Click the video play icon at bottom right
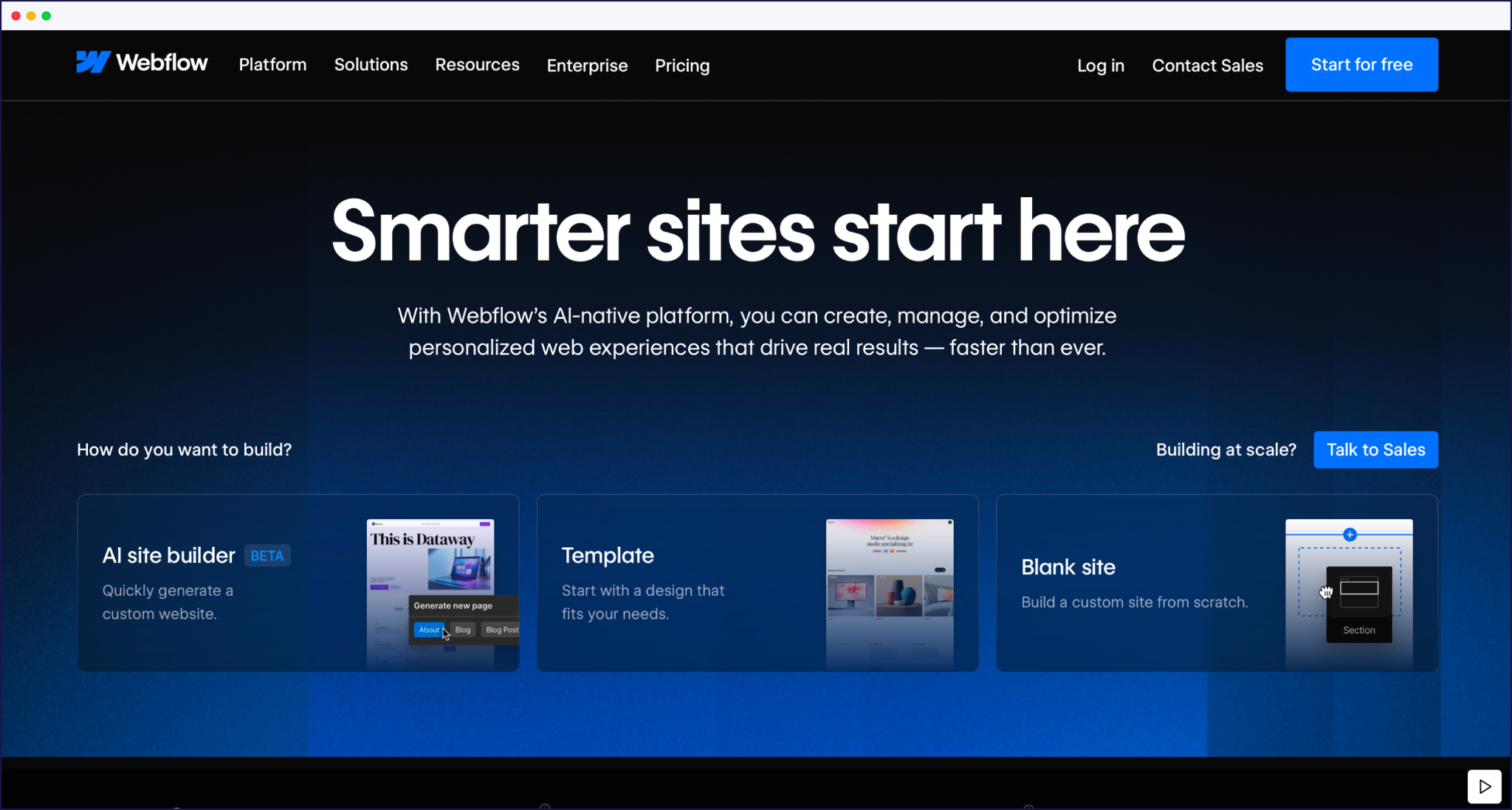Viewport: 1512px width, 810px height. [1485, 786]
